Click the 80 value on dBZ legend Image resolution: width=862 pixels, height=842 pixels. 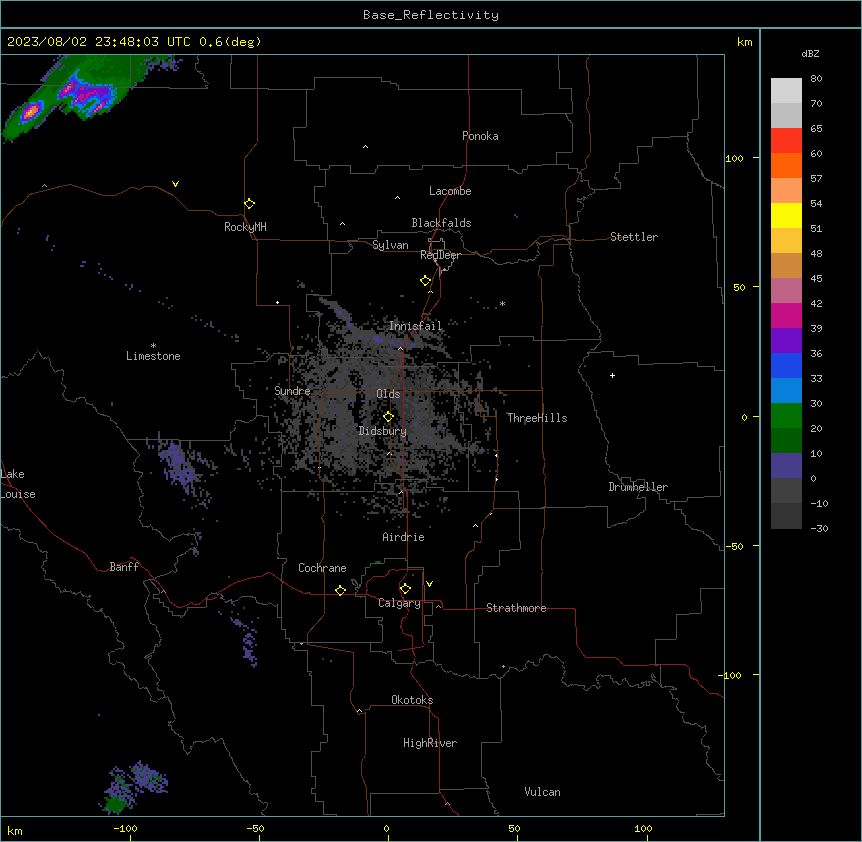point(816,79)
